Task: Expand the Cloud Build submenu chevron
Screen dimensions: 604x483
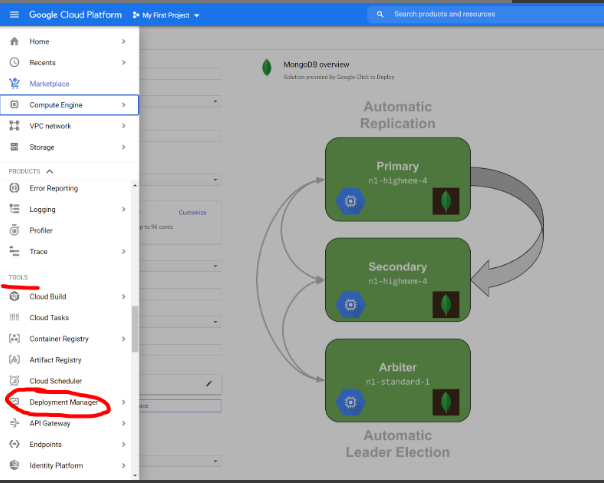Action: click(x=123, y=296)
